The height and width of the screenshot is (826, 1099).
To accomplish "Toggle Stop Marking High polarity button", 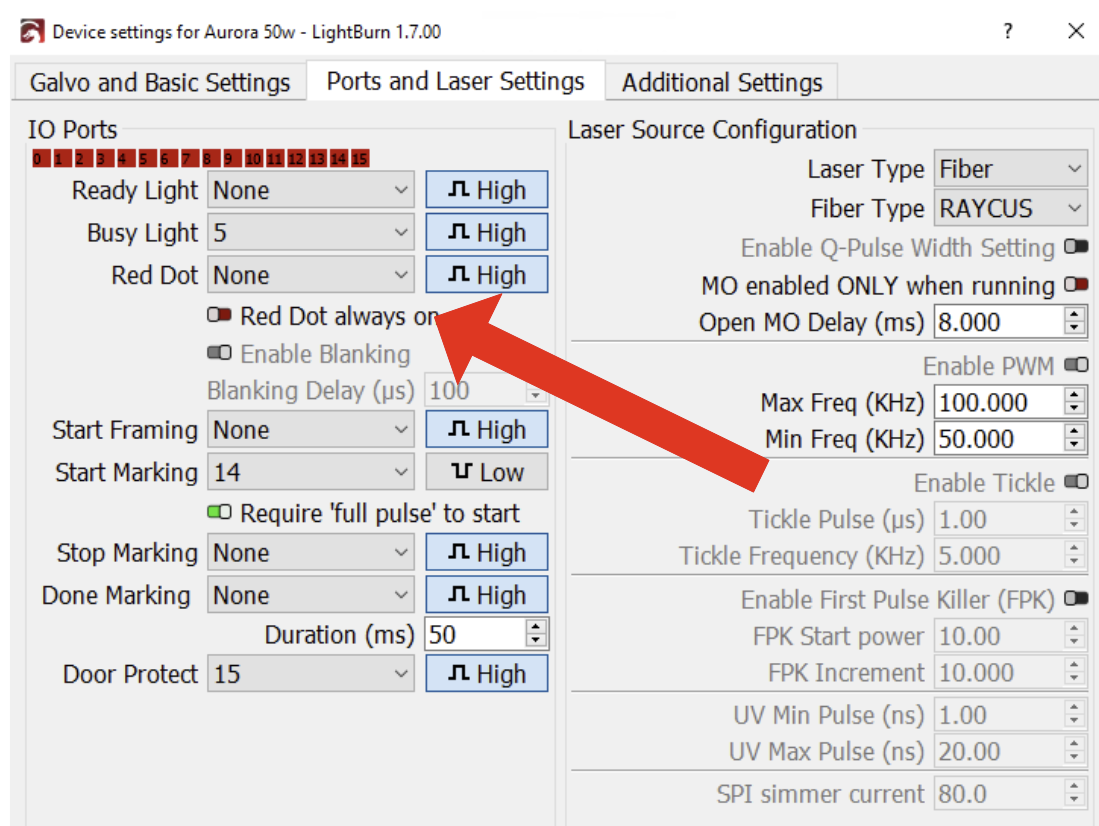I will point(486,553).
